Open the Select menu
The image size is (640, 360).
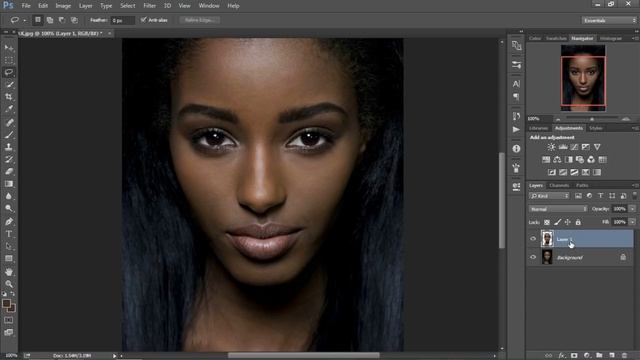(128, 6)
